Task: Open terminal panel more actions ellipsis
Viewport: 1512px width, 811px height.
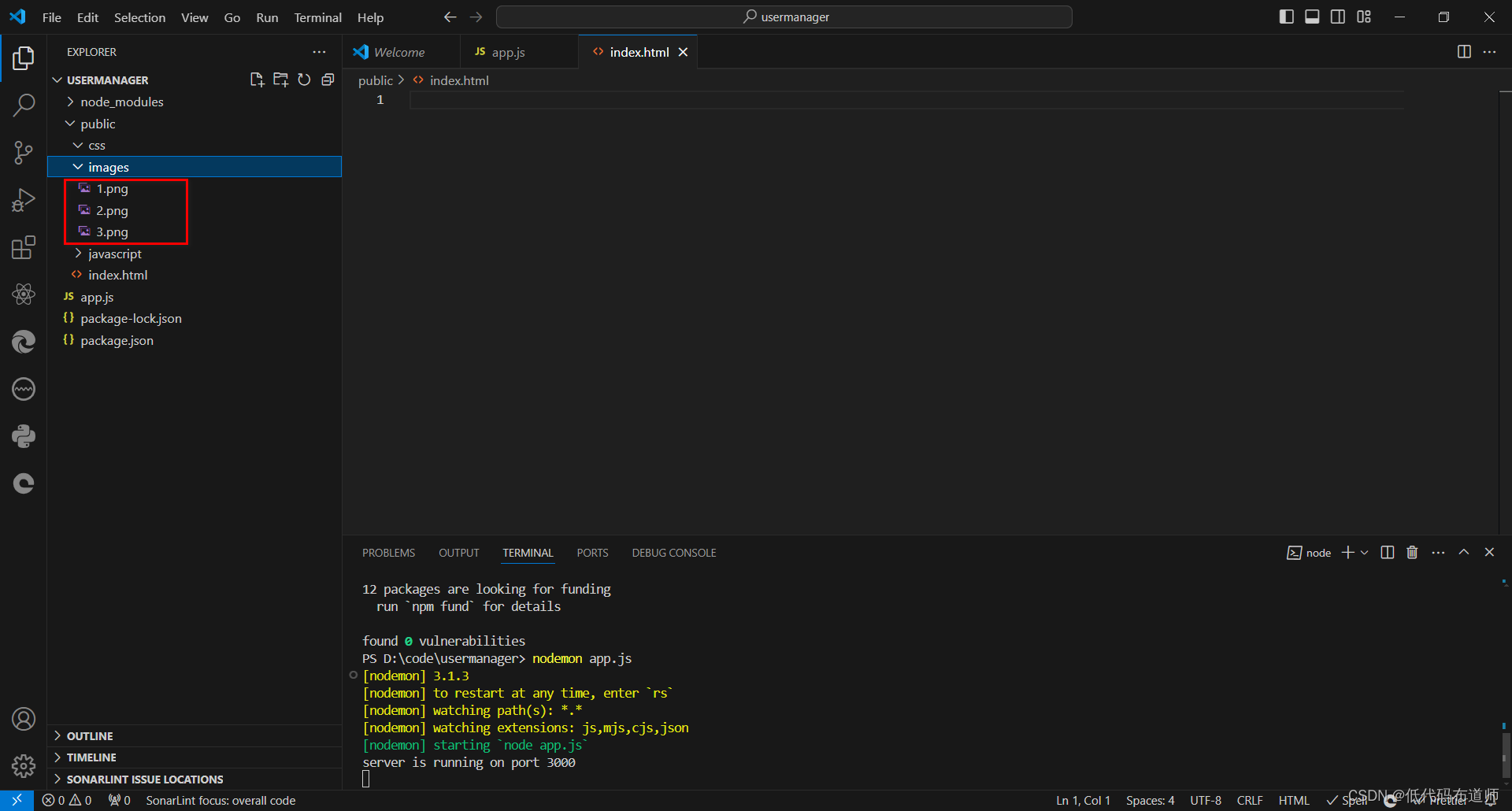Action: (1438, 553)
